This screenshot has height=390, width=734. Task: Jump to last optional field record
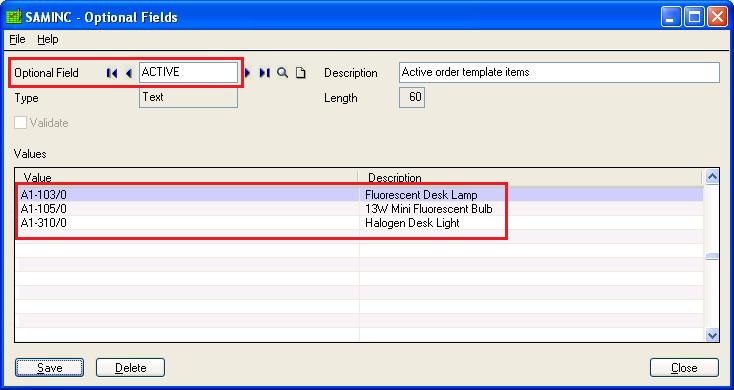coord(264,73)
